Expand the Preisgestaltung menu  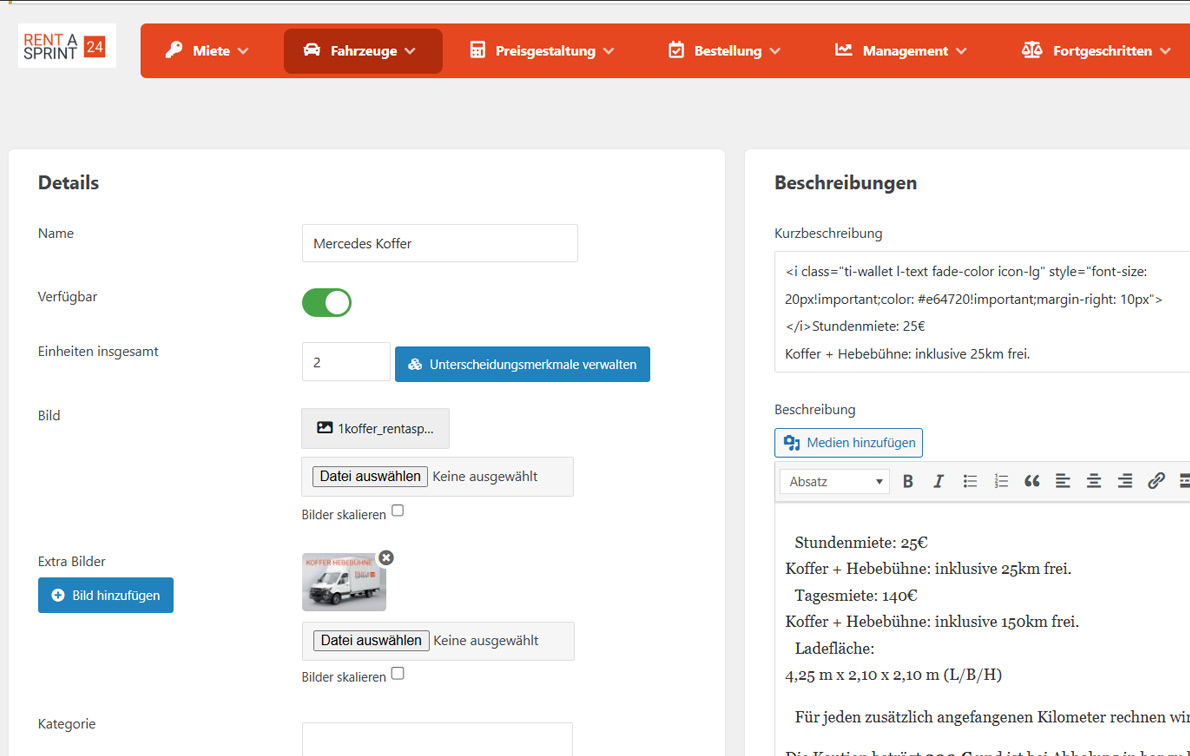[542, 51]
